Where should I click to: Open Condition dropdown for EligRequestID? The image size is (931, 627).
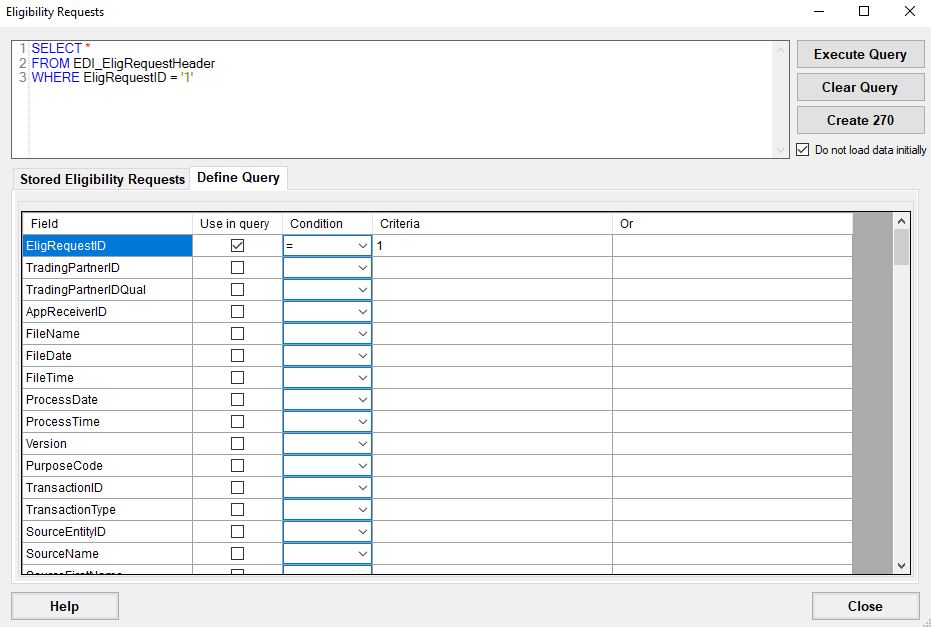327,246
